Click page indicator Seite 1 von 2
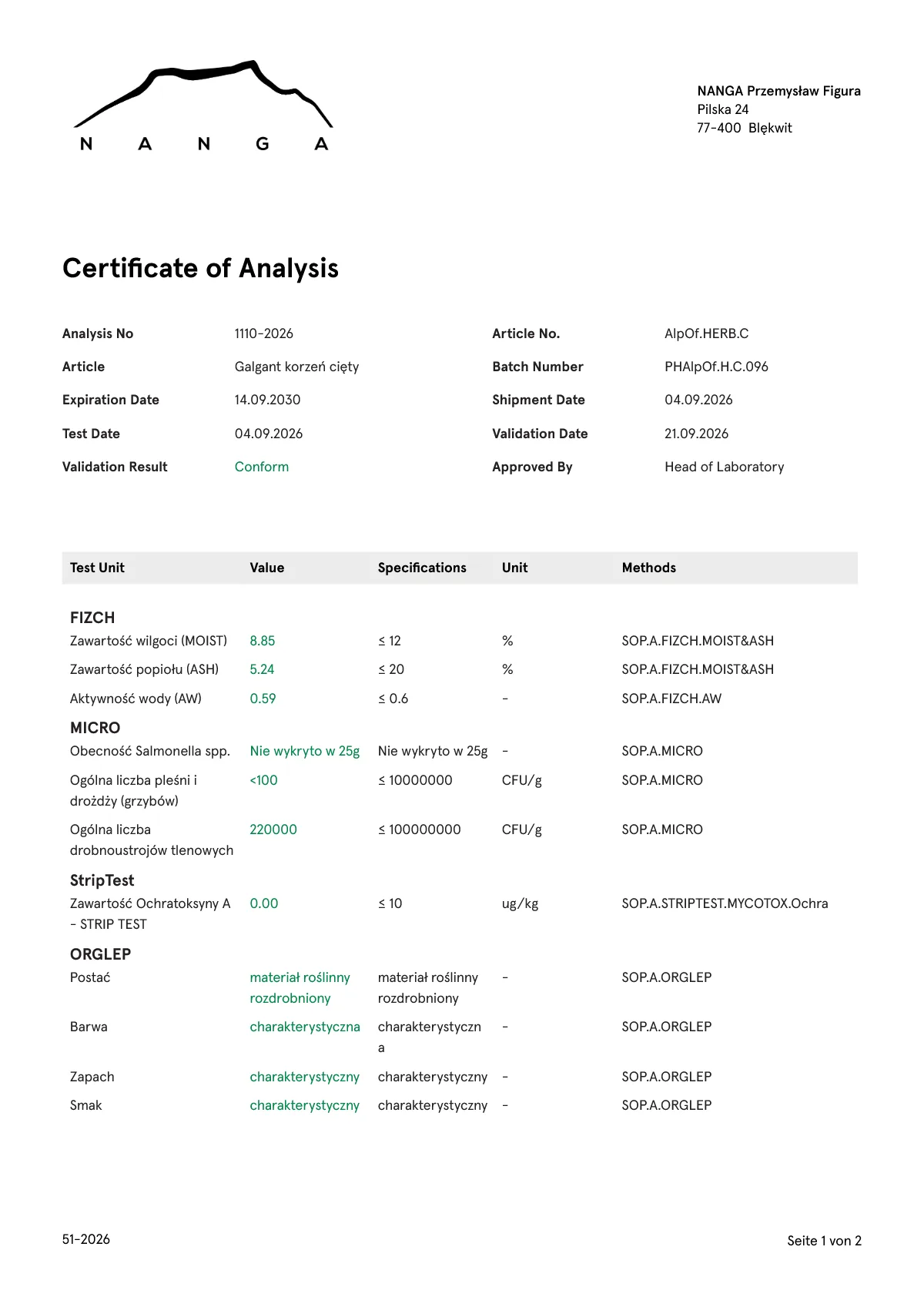 [824, 1241]
